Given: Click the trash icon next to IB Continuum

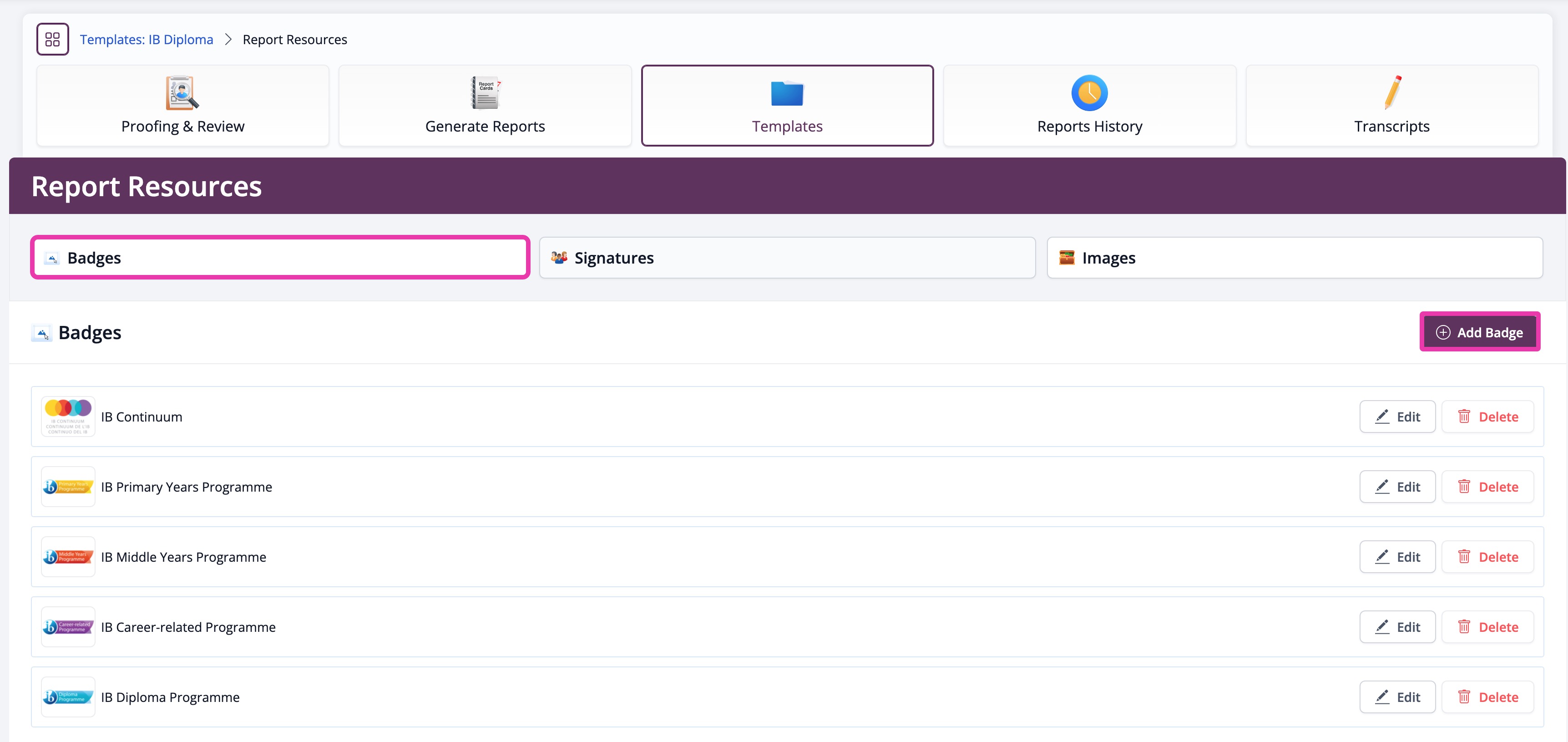Looking at the screenshot, I should (1465, 417).
